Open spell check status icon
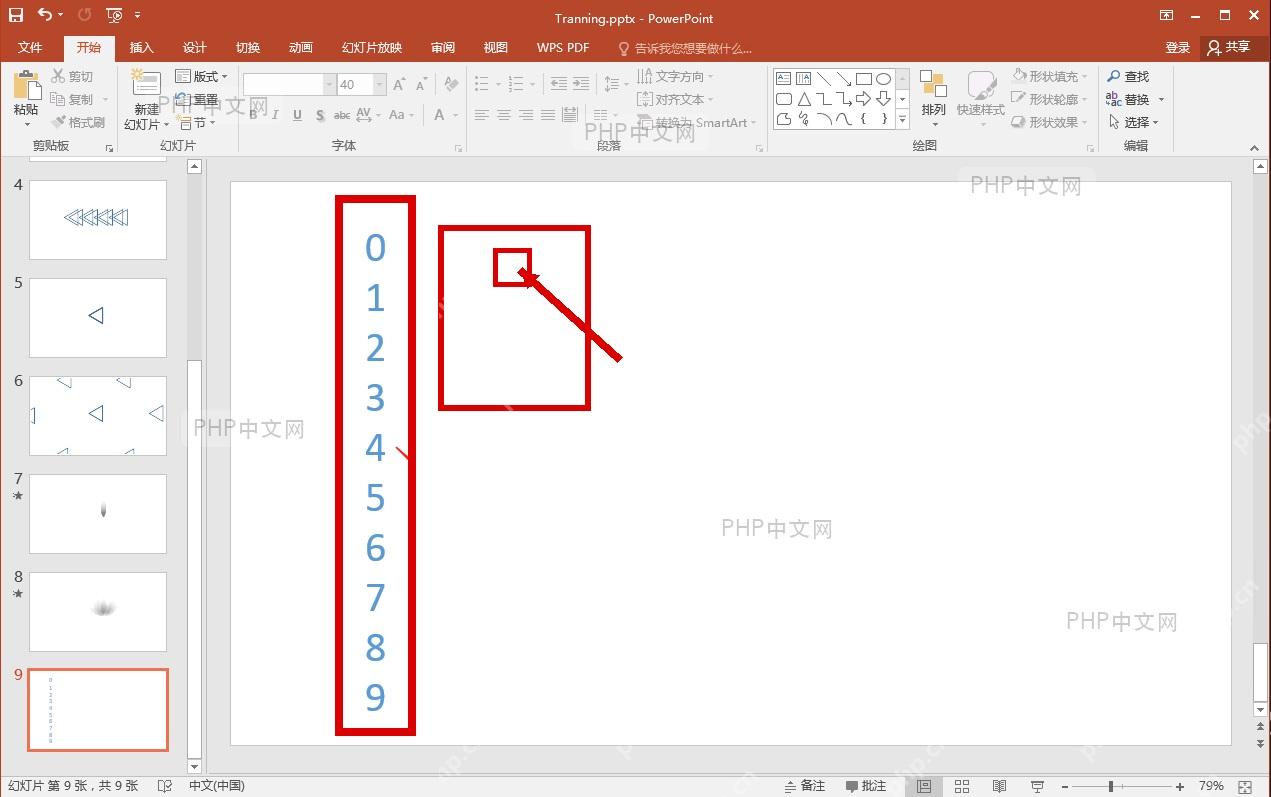 pyautogui.click(x=165, y=786)
